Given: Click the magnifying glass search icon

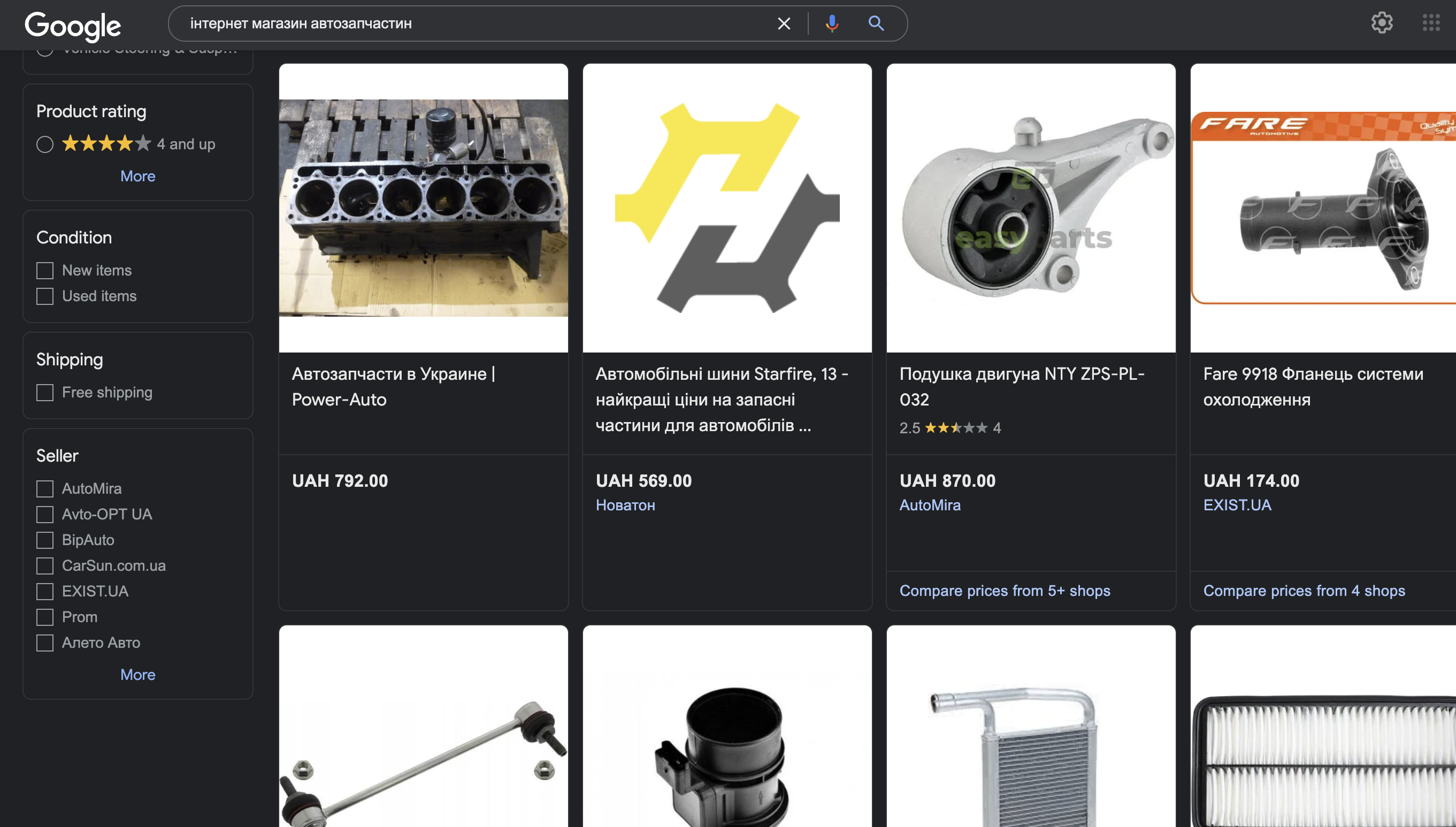Looking at the screenshot, I should point(876,24).
